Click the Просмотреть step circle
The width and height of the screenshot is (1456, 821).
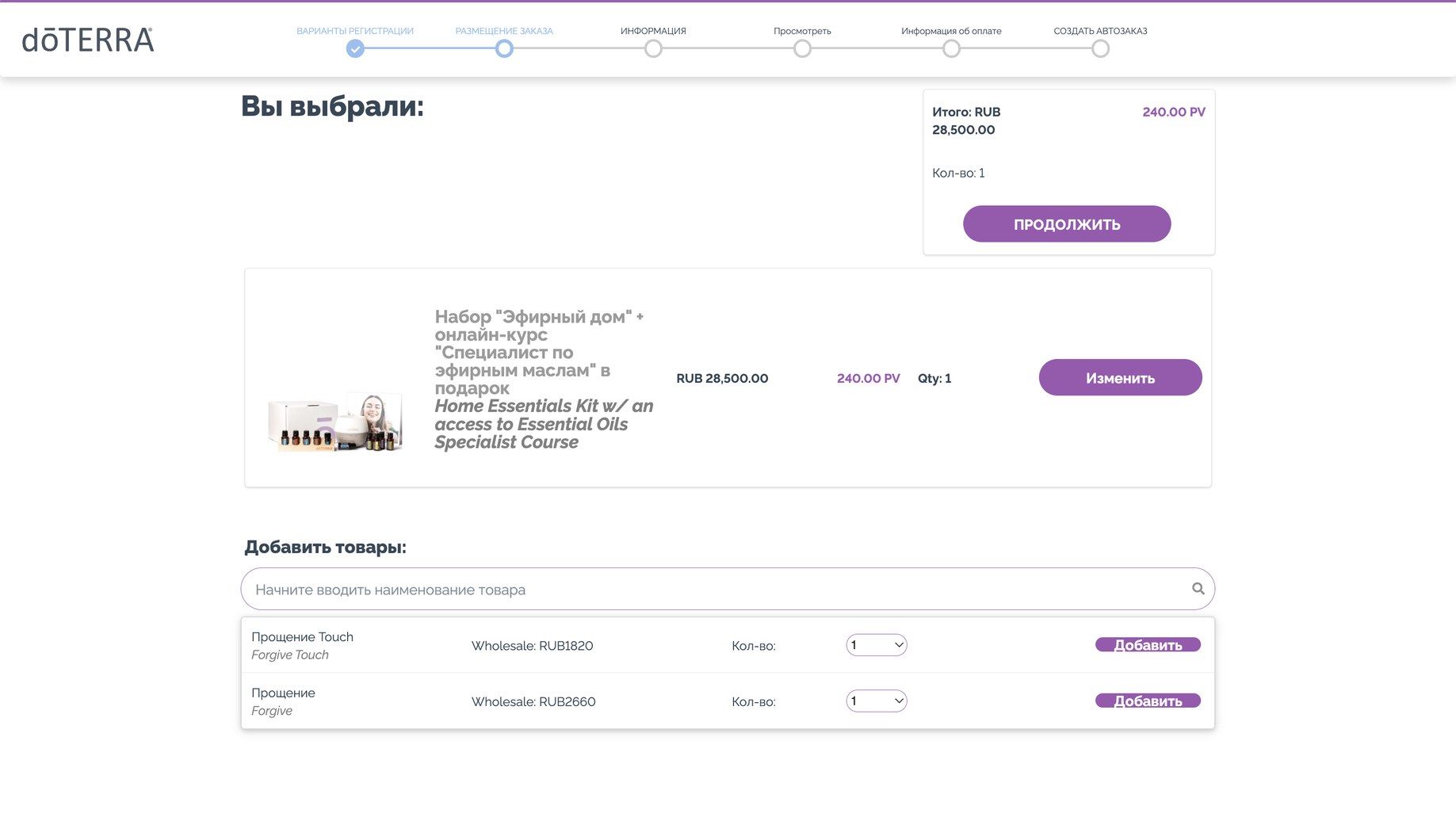(802, 49)
